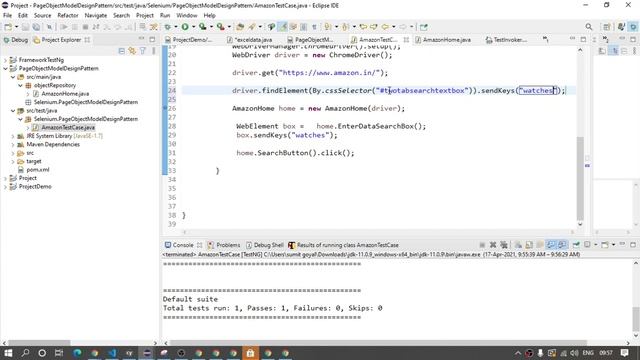The image size is (640, 360).
Task: Select AmazonHome.java in Project Explorer
Action: pos(65,94)
